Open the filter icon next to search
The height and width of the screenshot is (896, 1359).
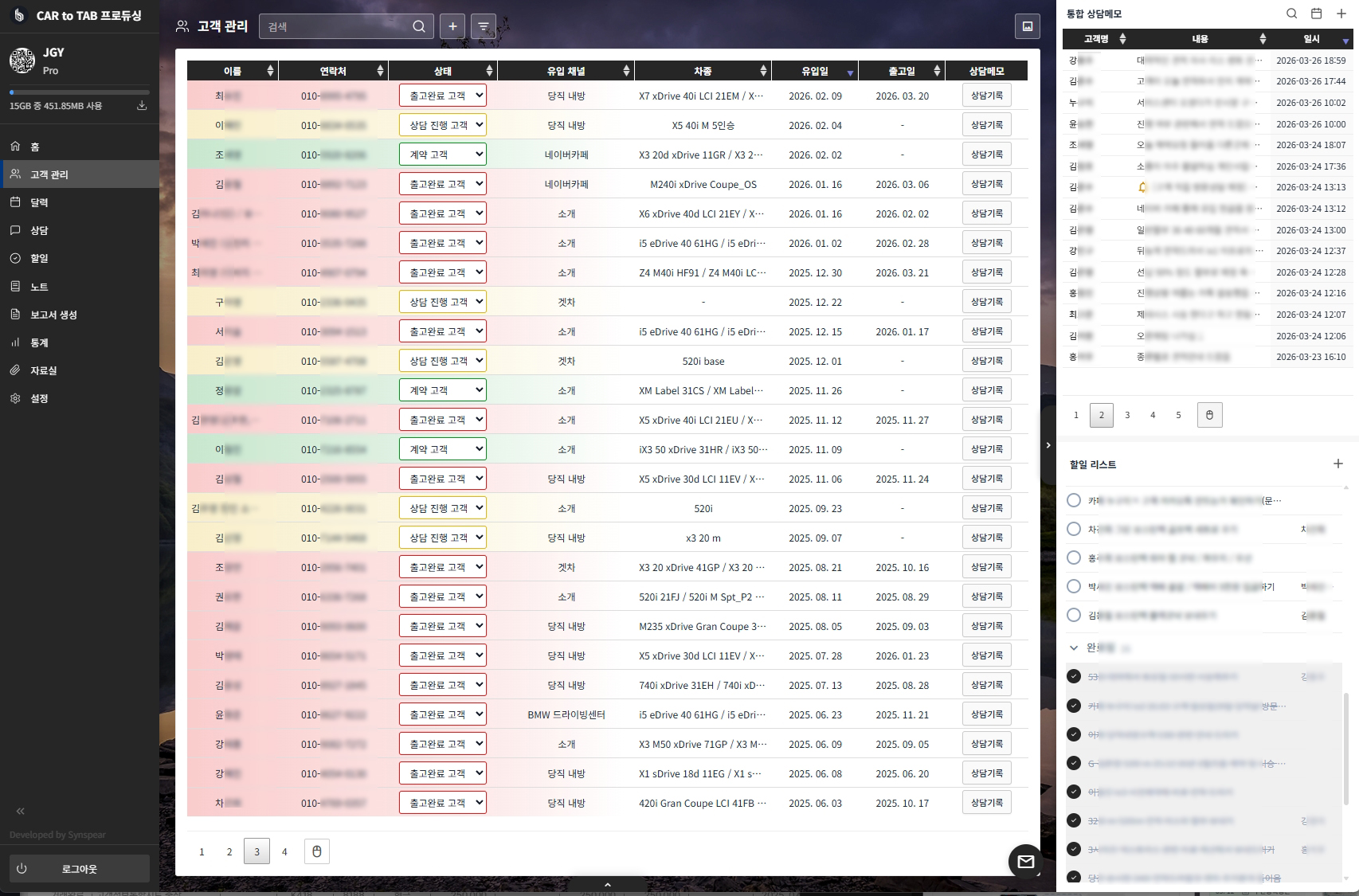pos(483,26)
